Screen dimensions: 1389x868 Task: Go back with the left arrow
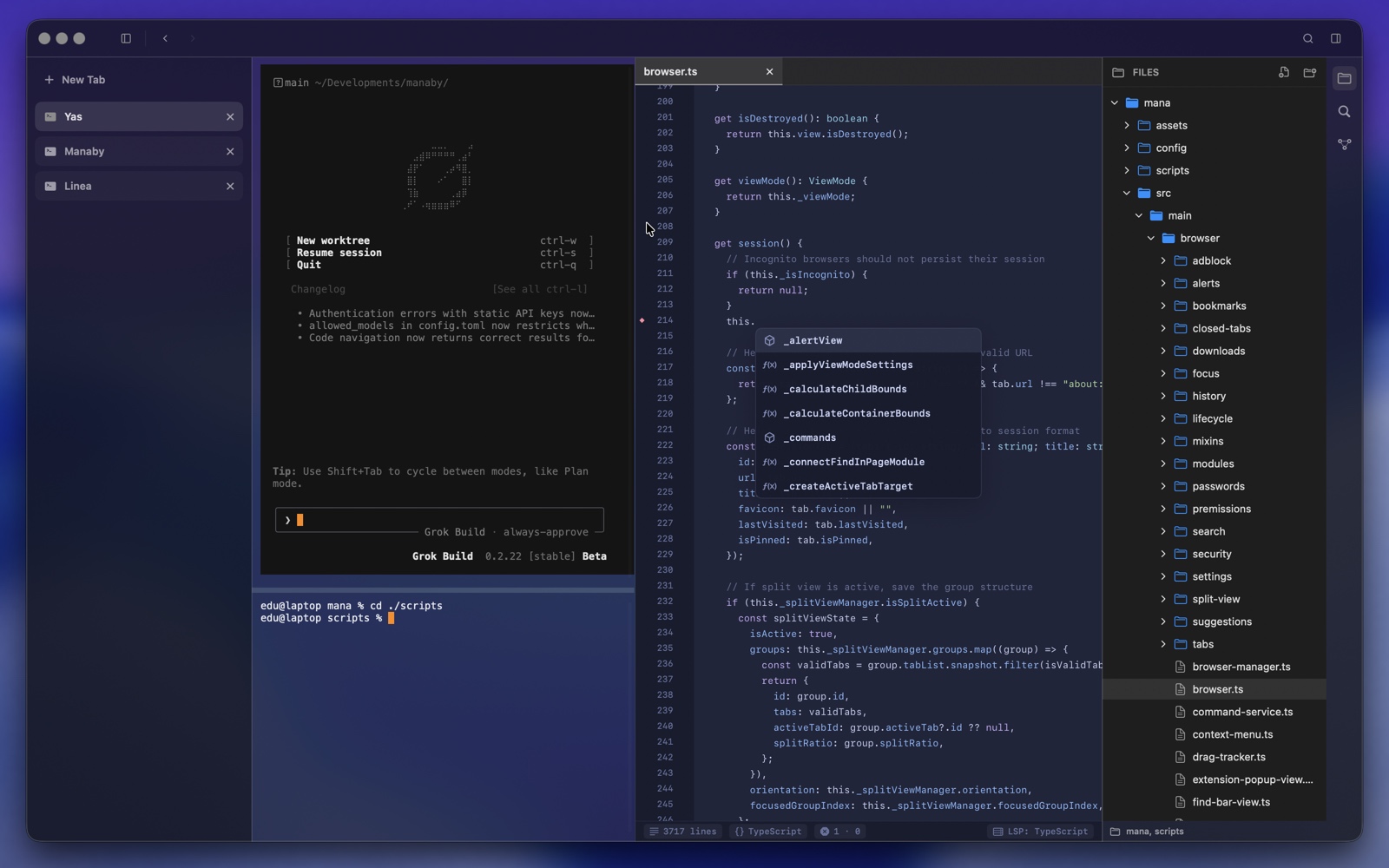pyautogui.click(x=165, y=38)
